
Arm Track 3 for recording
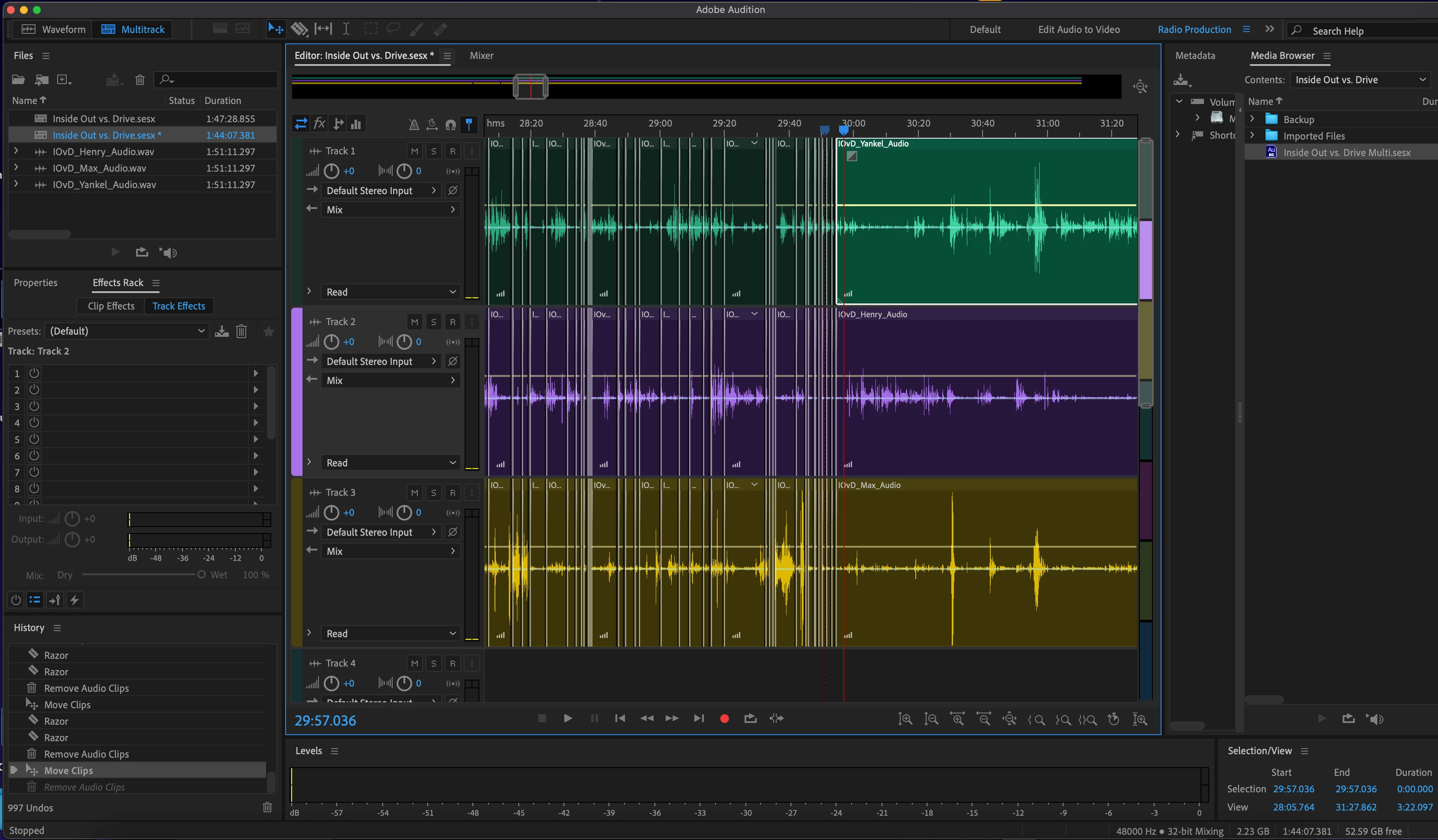(452, 492)
